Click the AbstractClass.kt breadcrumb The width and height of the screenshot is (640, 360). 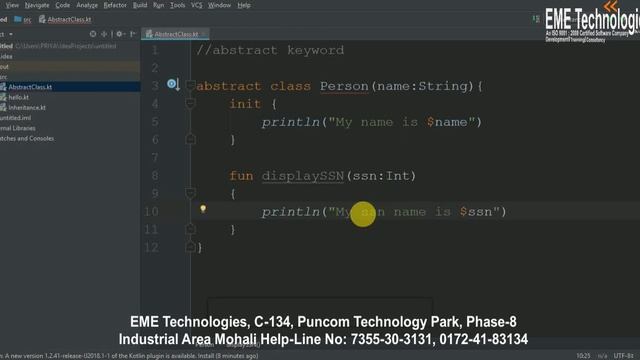pyautogui.click(x=65, y=19)
